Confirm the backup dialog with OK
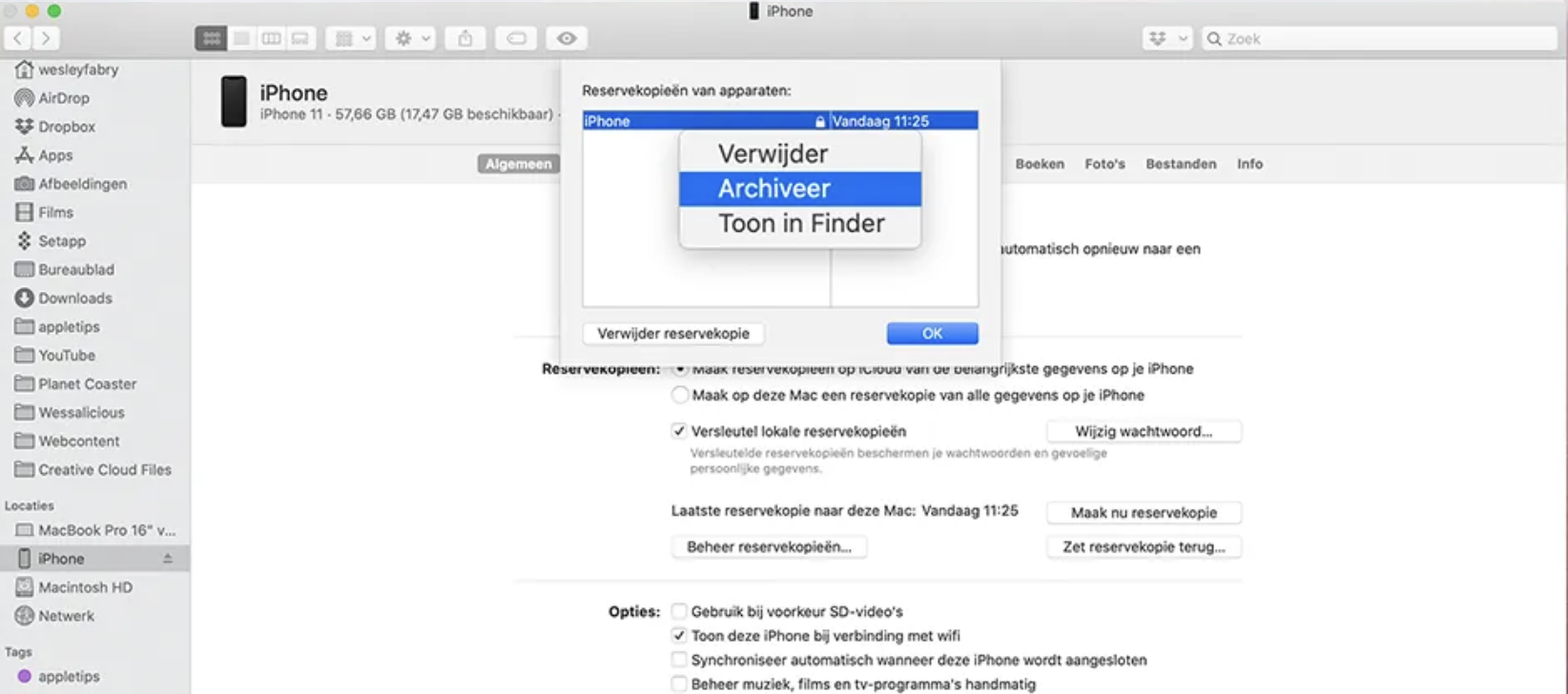This screenshot has height=694, width=1568. [x=932, y=334]
